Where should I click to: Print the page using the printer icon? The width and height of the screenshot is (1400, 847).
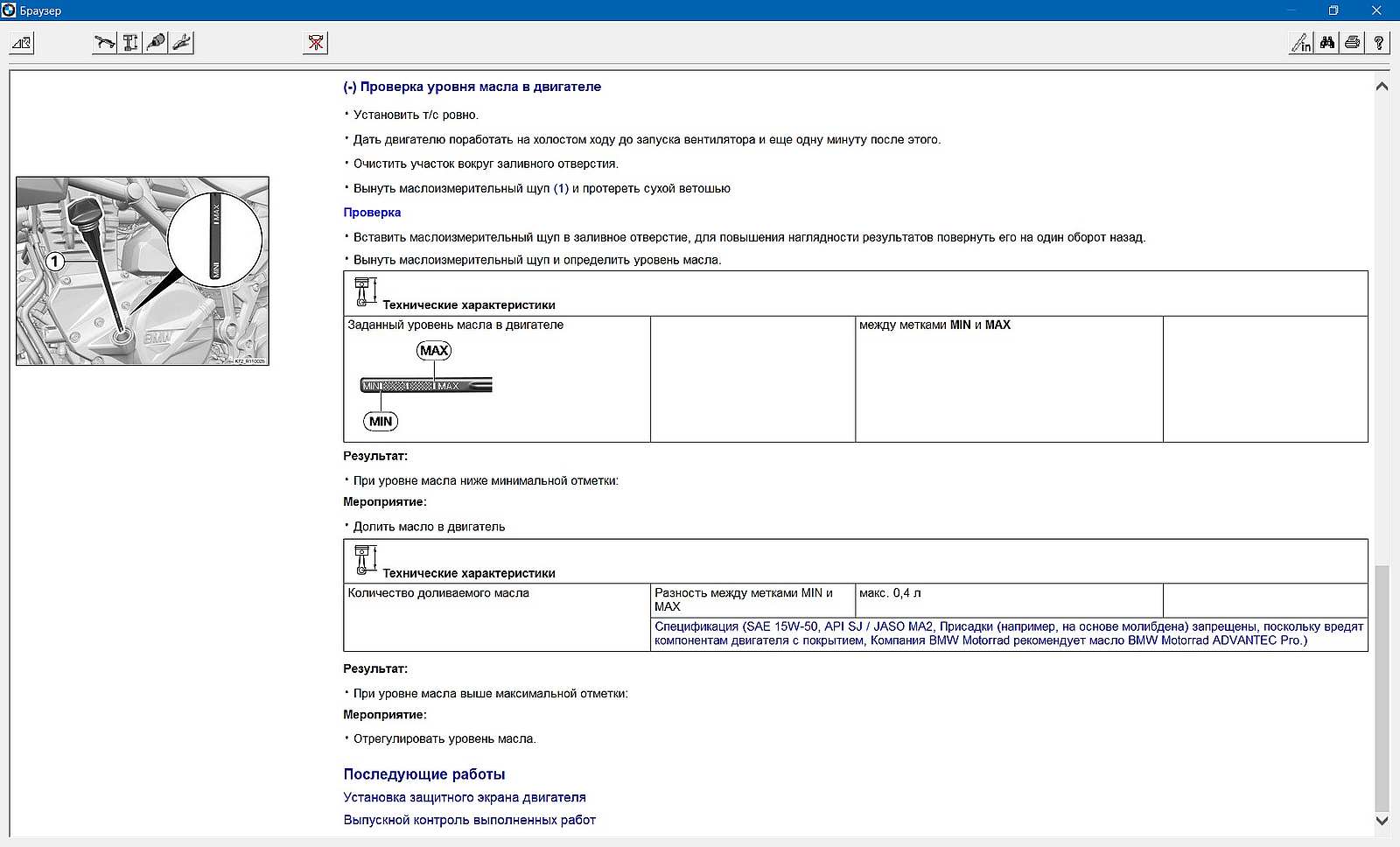pos(1353,43)
